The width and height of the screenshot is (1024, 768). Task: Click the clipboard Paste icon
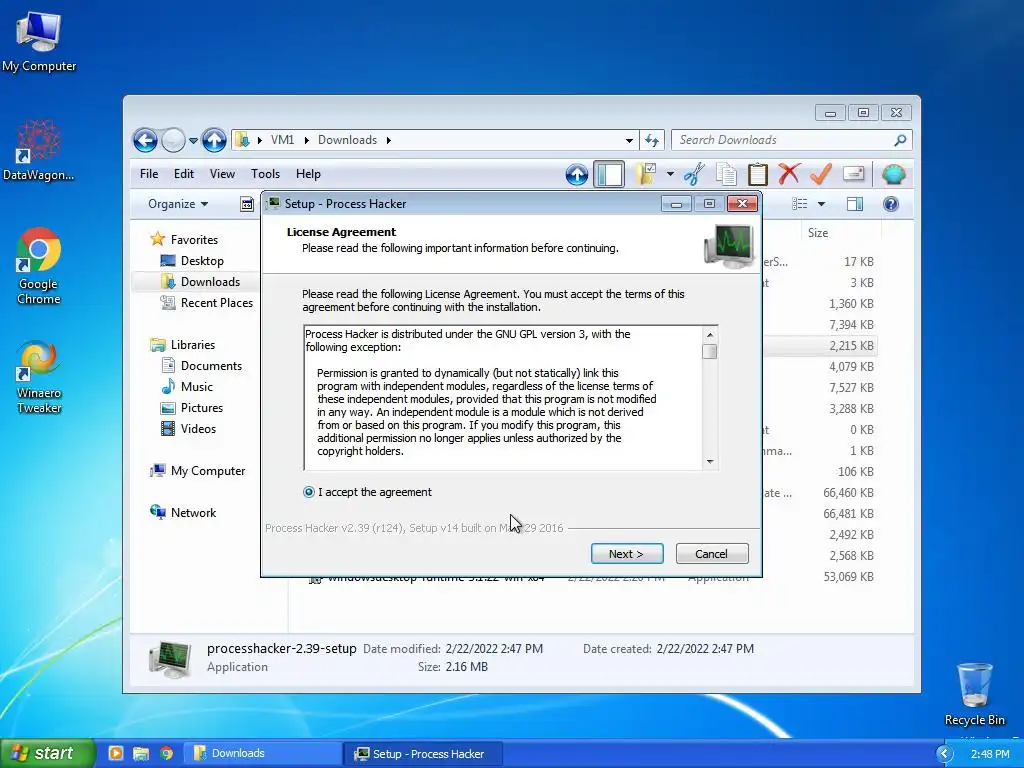[x=757, y=174]
